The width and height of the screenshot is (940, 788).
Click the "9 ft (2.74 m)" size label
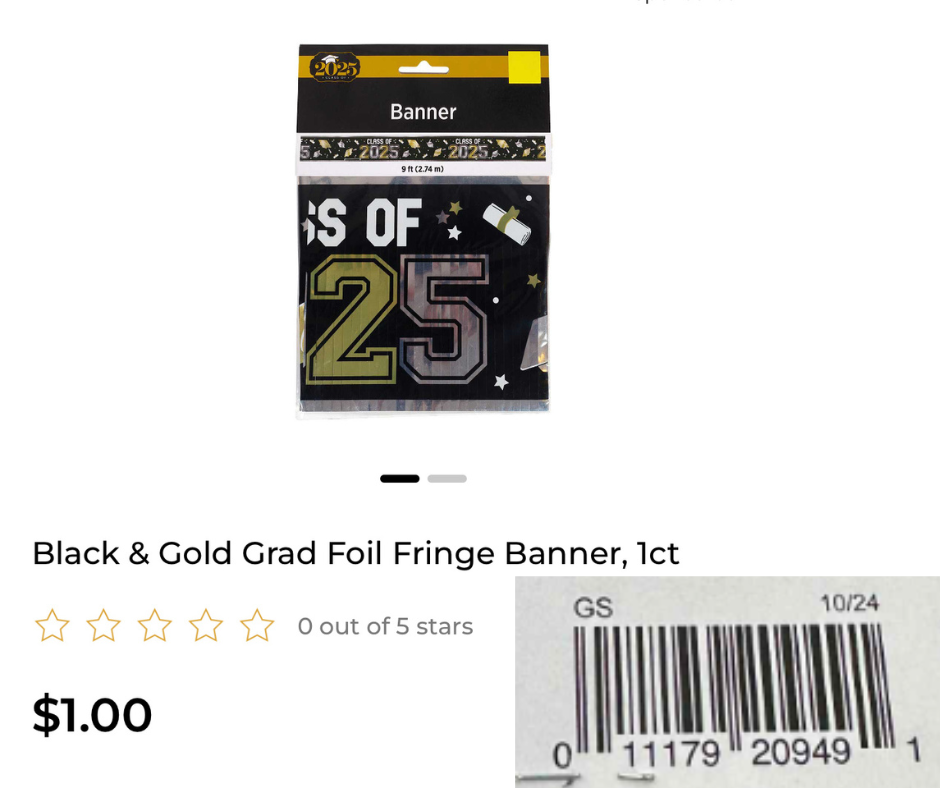tap(423, 169)
